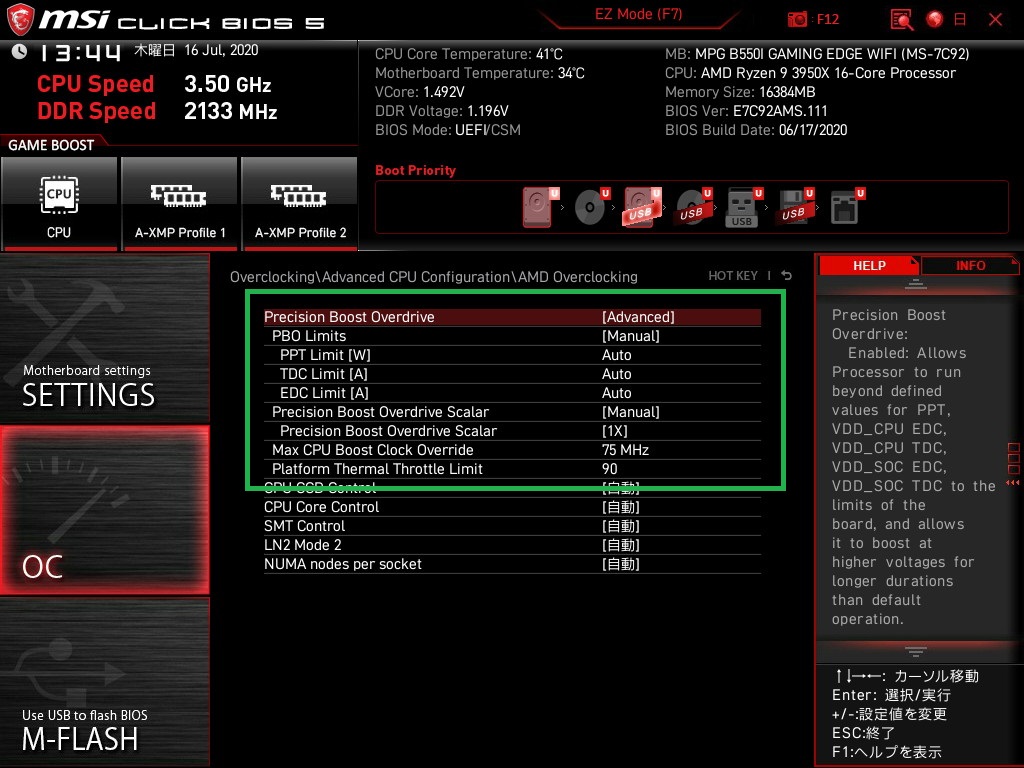
Task: Open NUMA nodes per socket [自動] option
Action: click(x=620, y=564)
